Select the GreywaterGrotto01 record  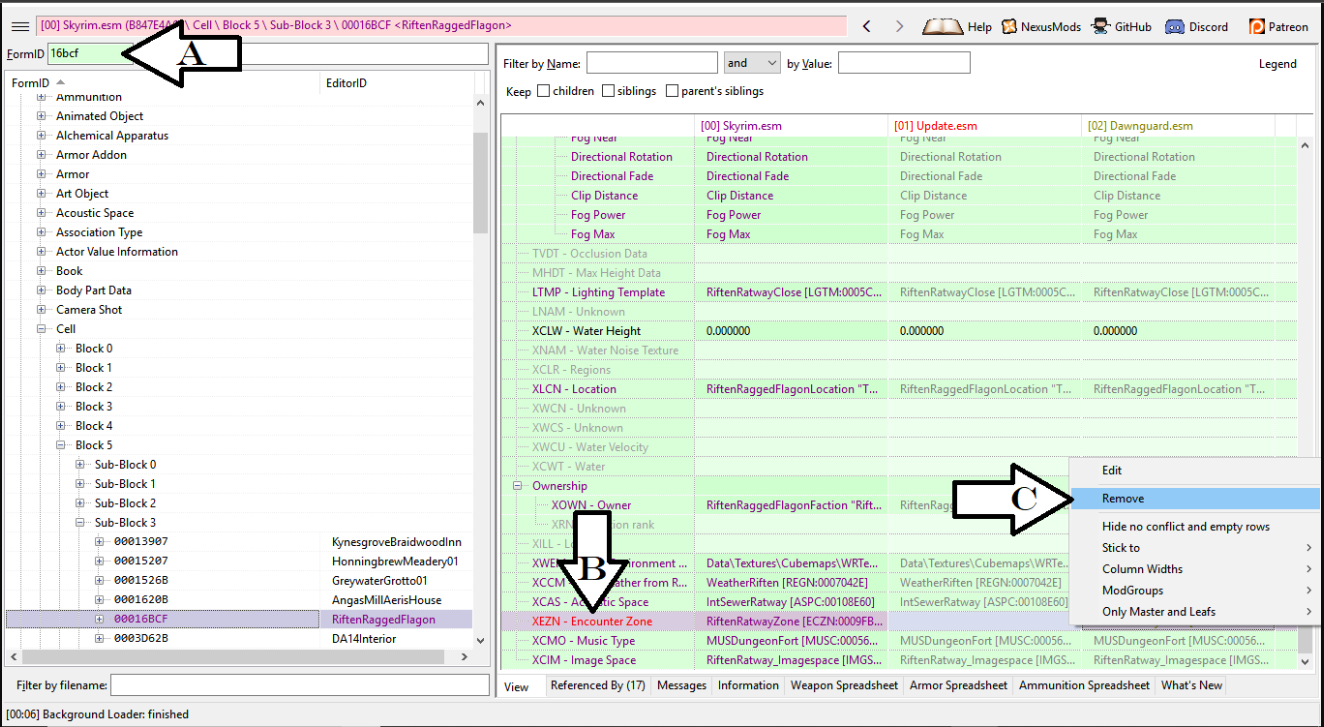(239, 581)
